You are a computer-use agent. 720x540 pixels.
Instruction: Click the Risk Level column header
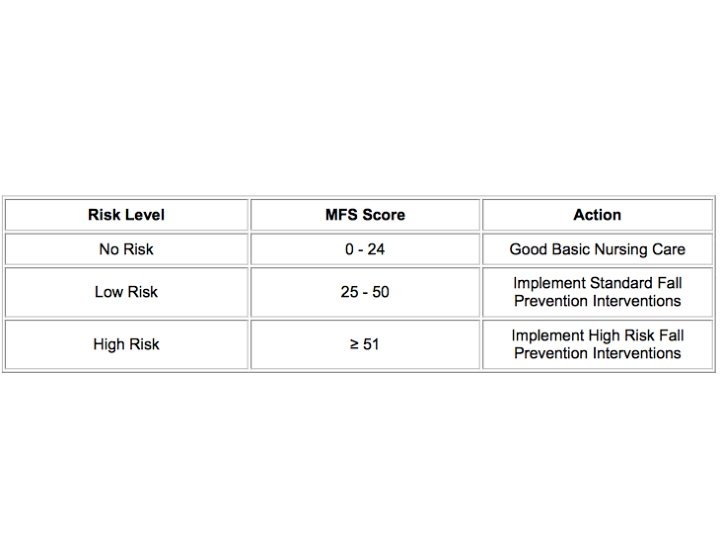(126, 215)
